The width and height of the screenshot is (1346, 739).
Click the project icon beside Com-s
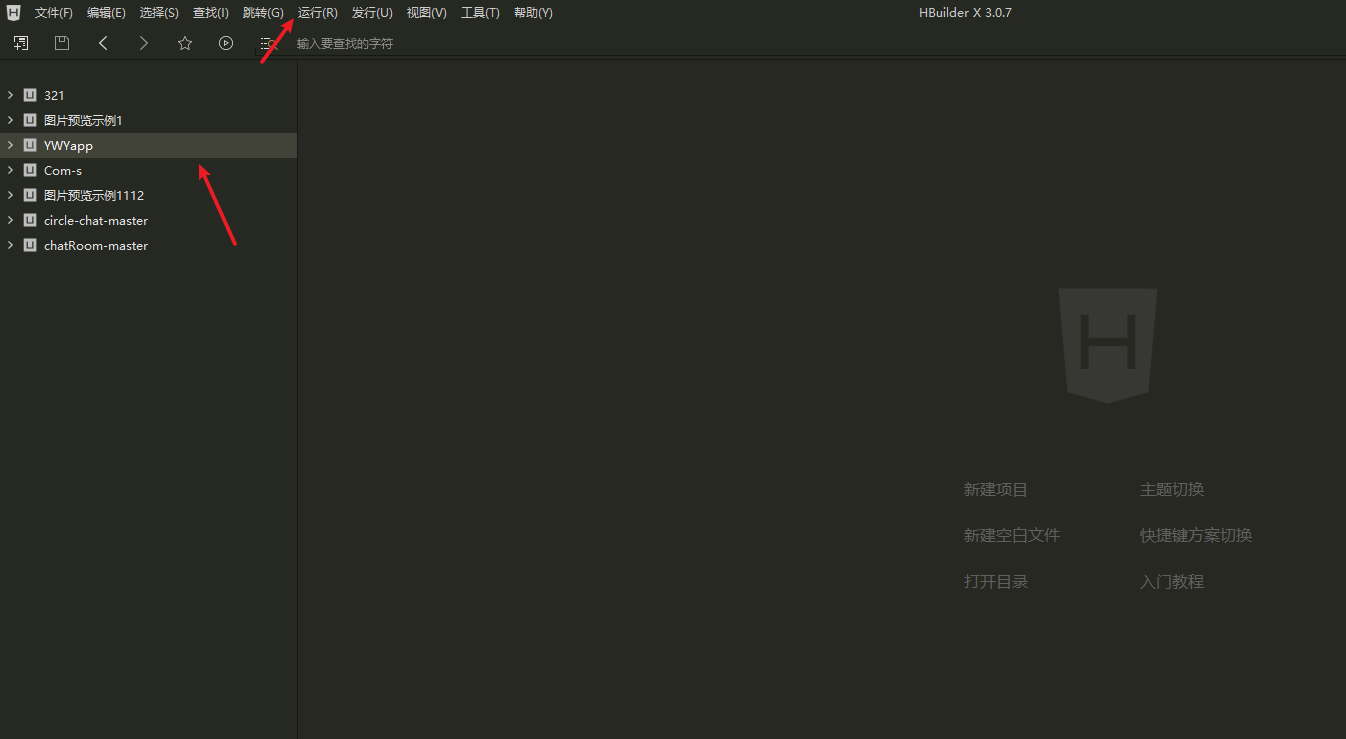point(30,170)
